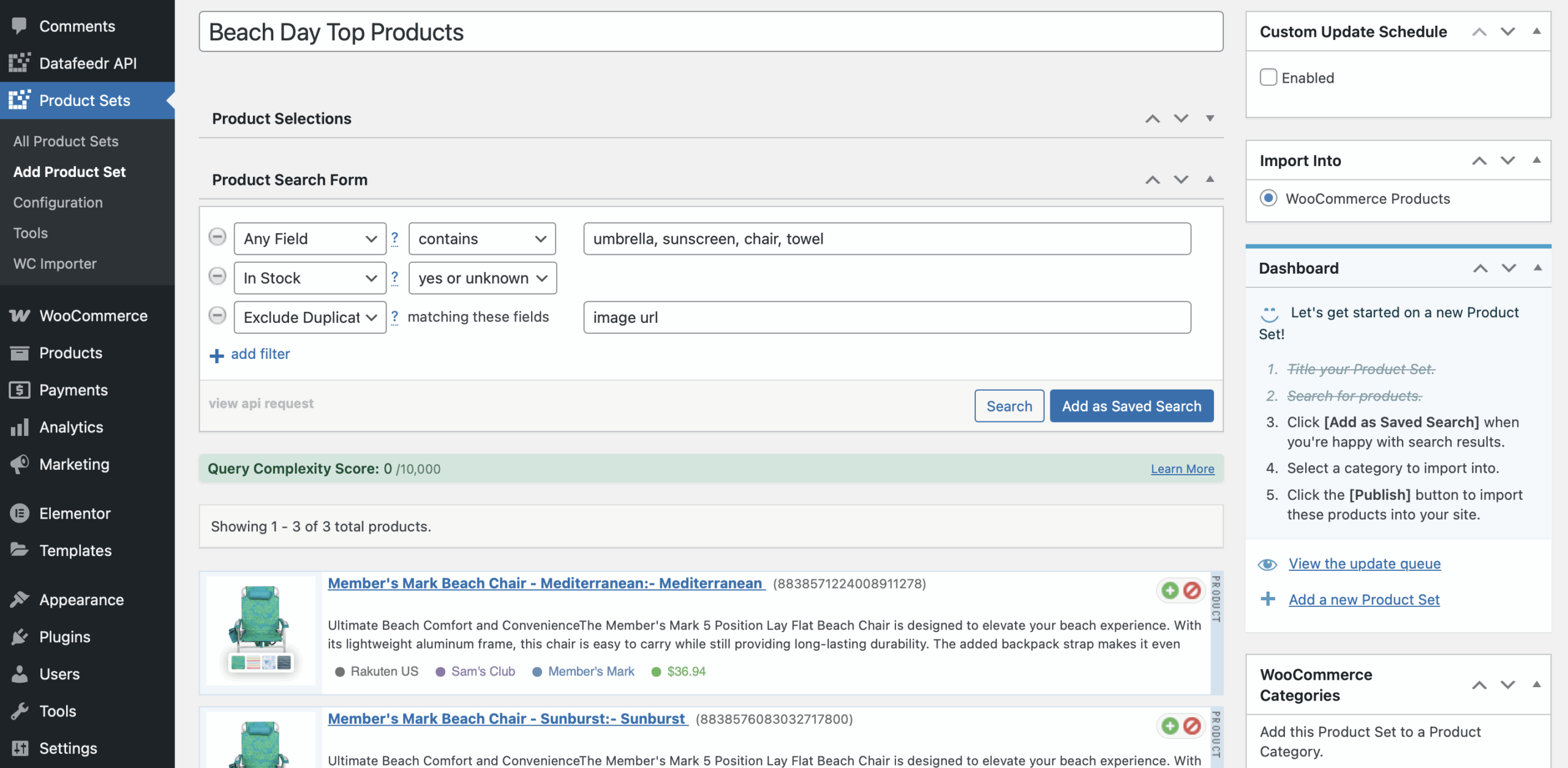This screenshot has width=1568, height=768.
Task: Open the Any Field dropdown
Action: (x=310, y=238)
